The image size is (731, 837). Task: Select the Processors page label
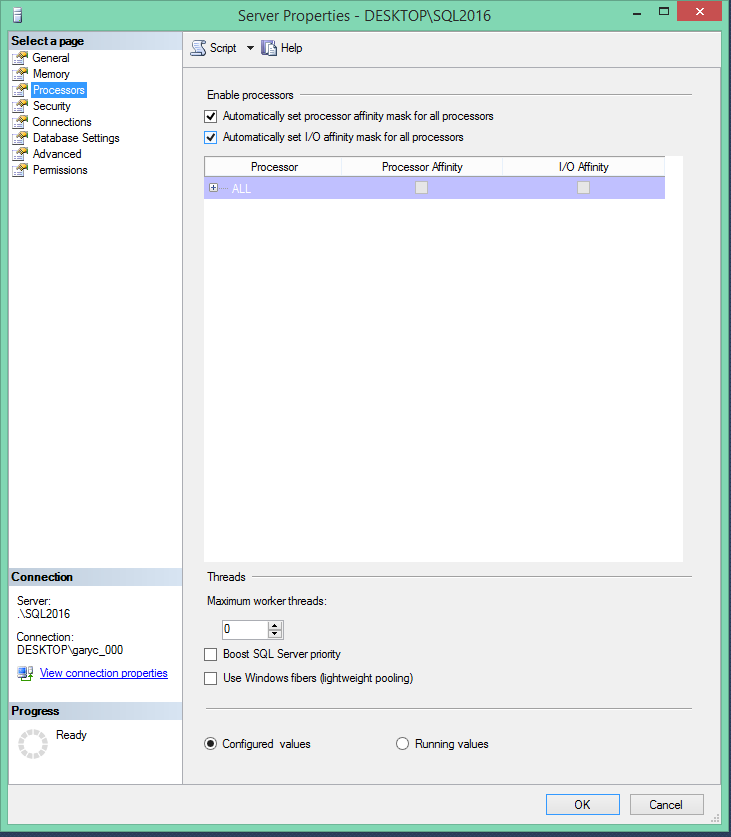59,90
